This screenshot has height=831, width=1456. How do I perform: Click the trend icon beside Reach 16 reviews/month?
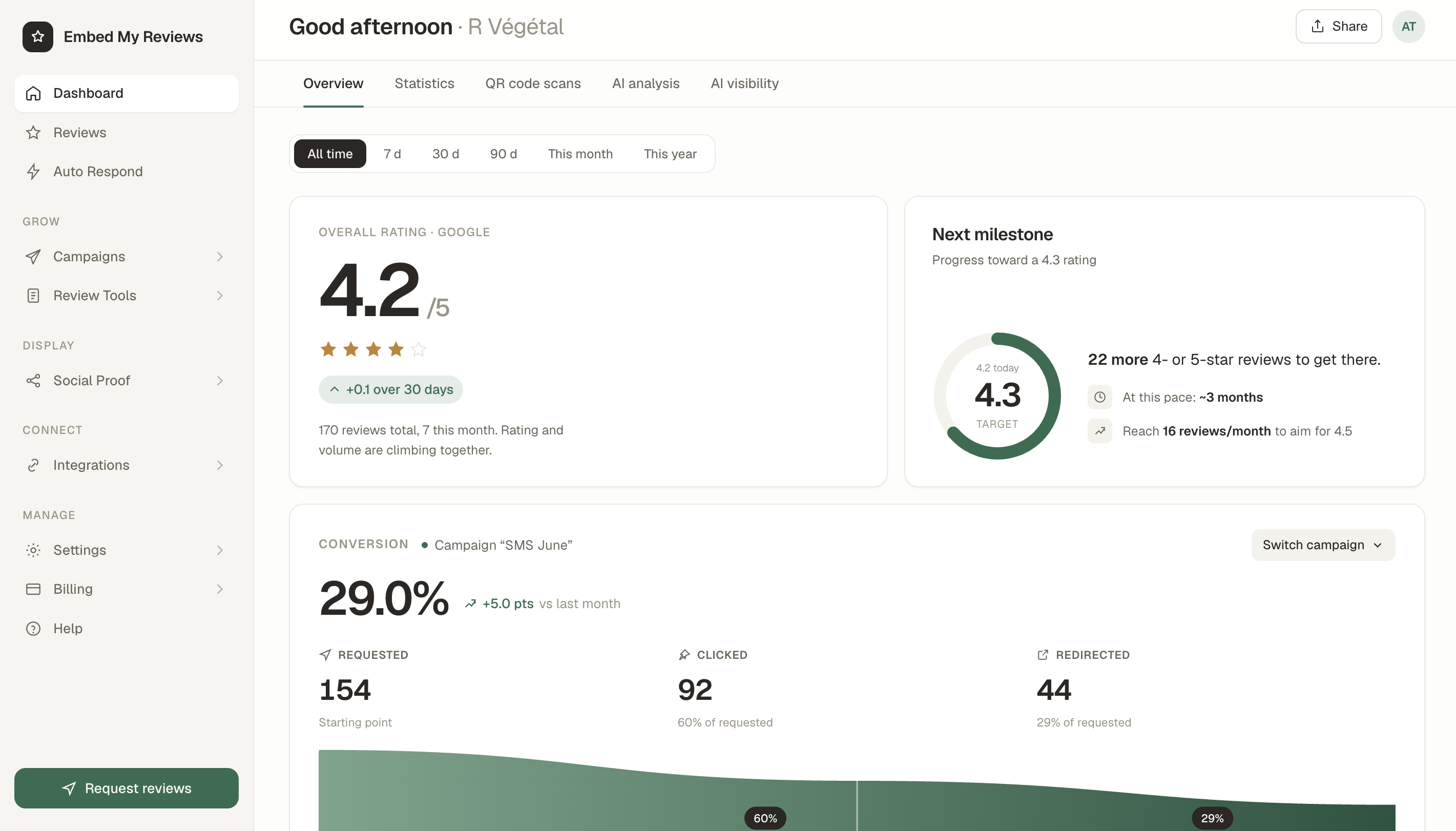click(1099, 431)
